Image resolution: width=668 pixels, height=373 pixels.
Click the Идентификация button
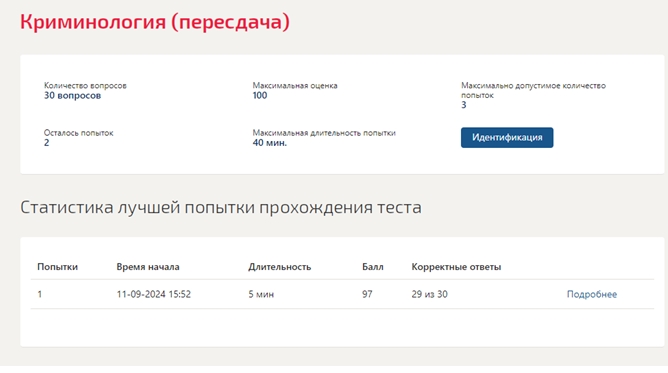pos(507,138)
